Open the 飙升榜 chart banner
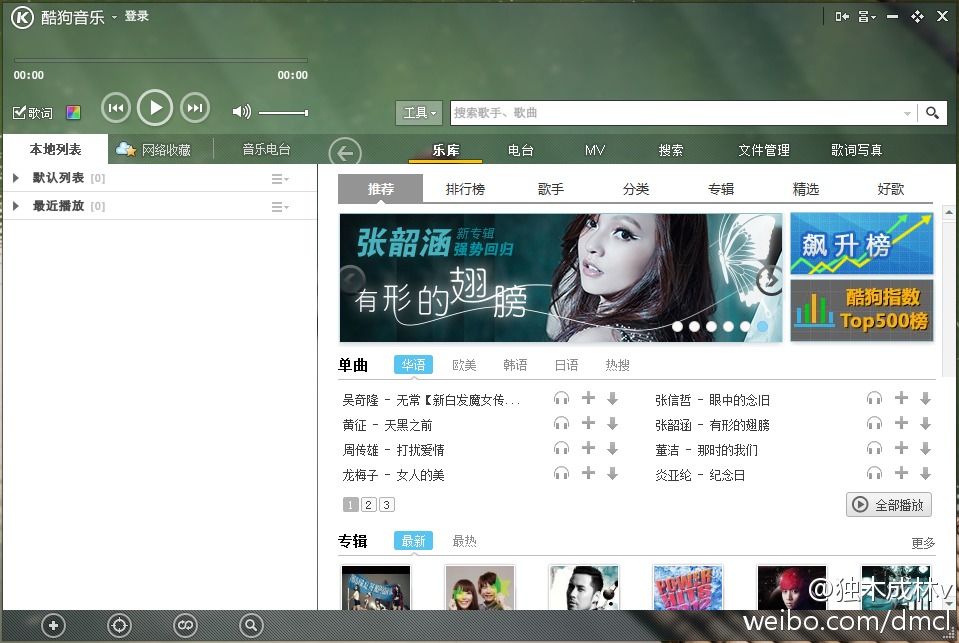The width and height of the screenshot is (959, 643). coord(862,243)
